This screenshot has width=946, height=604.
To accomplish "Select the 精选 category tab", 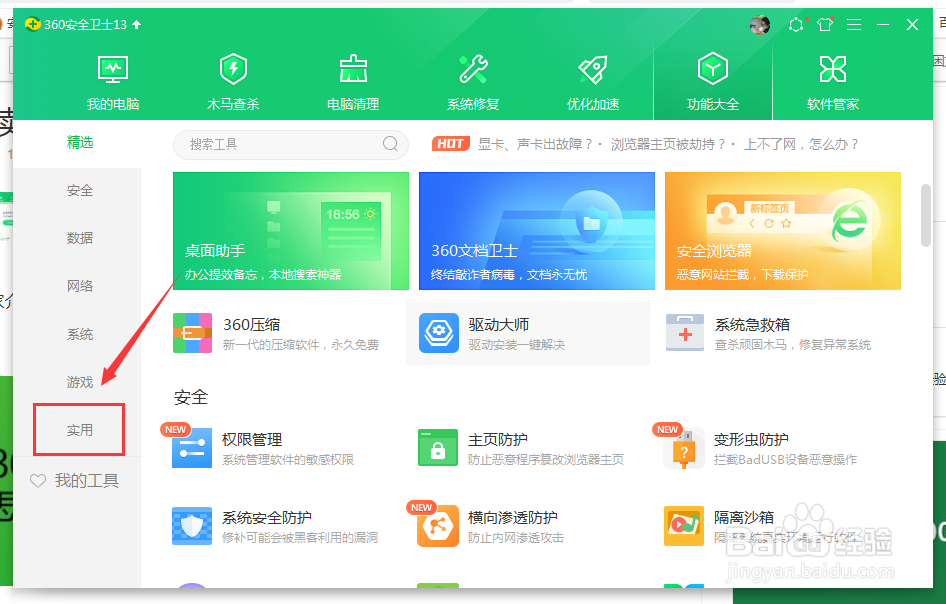I will [80, 142].
